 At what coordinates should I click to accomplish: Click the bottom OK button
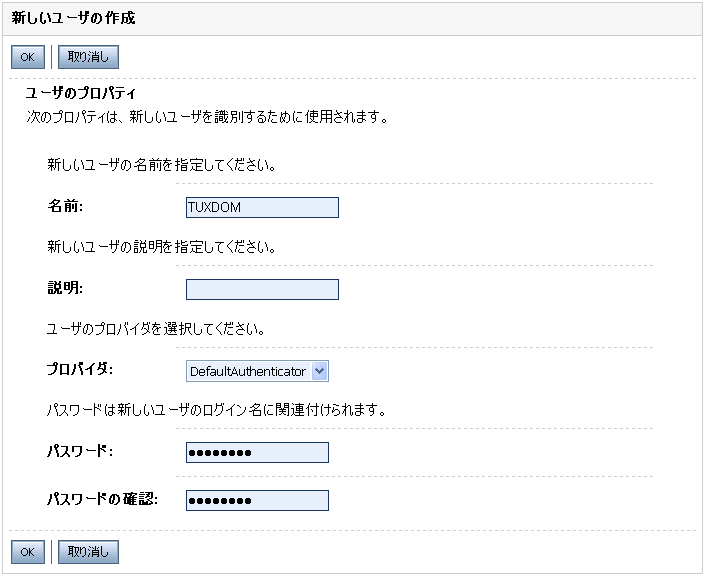click(28, 552)
